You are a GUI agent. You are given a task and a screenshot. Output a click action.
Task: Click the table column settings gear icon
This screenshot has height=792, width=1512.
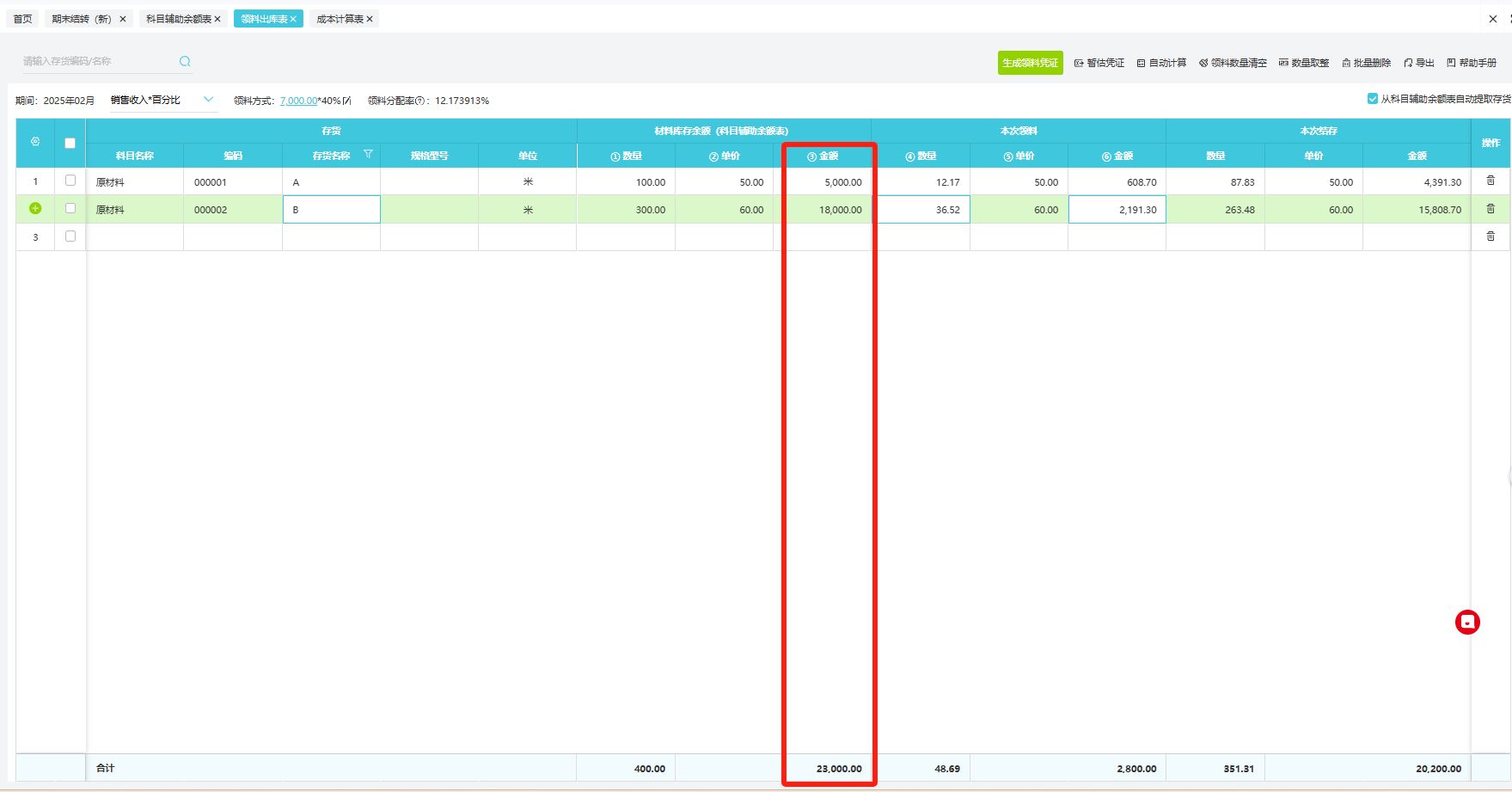coord(35,142)
